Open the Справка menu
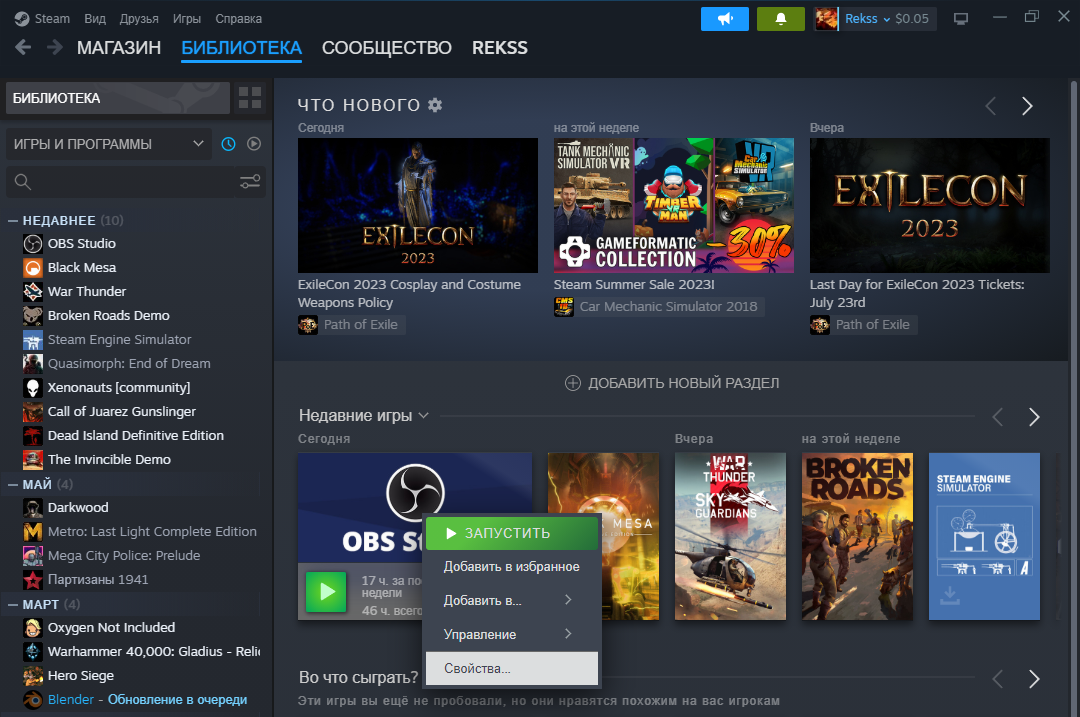The image size is (1080, 717). click(x=238, y=19)
